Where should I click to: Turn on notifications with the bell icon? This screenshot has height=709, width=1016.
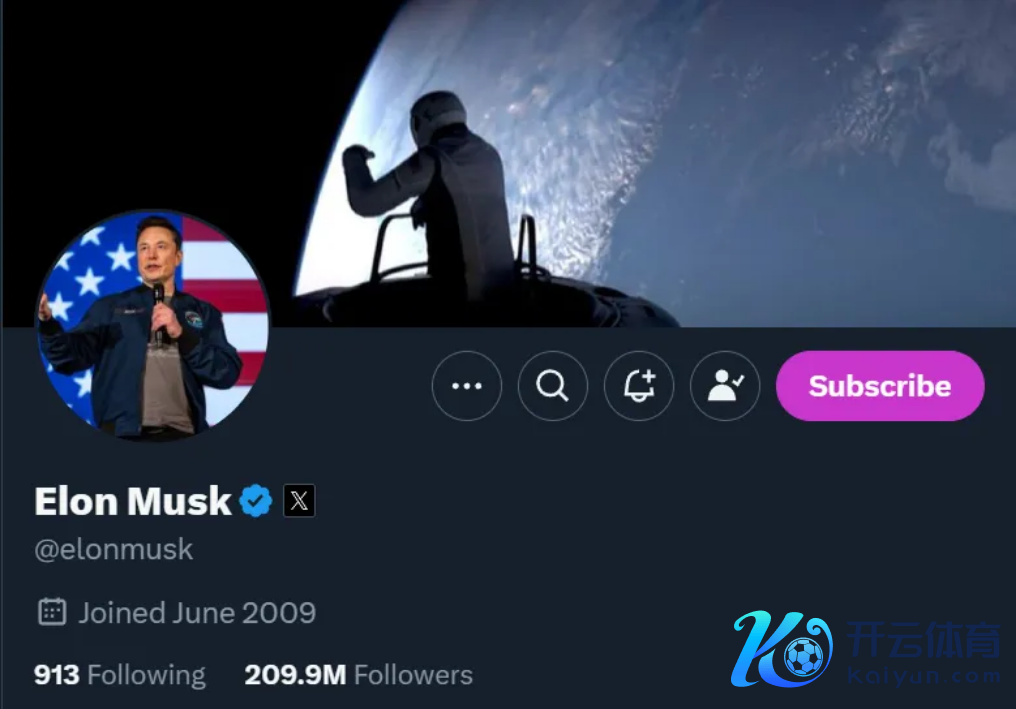tap(639, 386)
